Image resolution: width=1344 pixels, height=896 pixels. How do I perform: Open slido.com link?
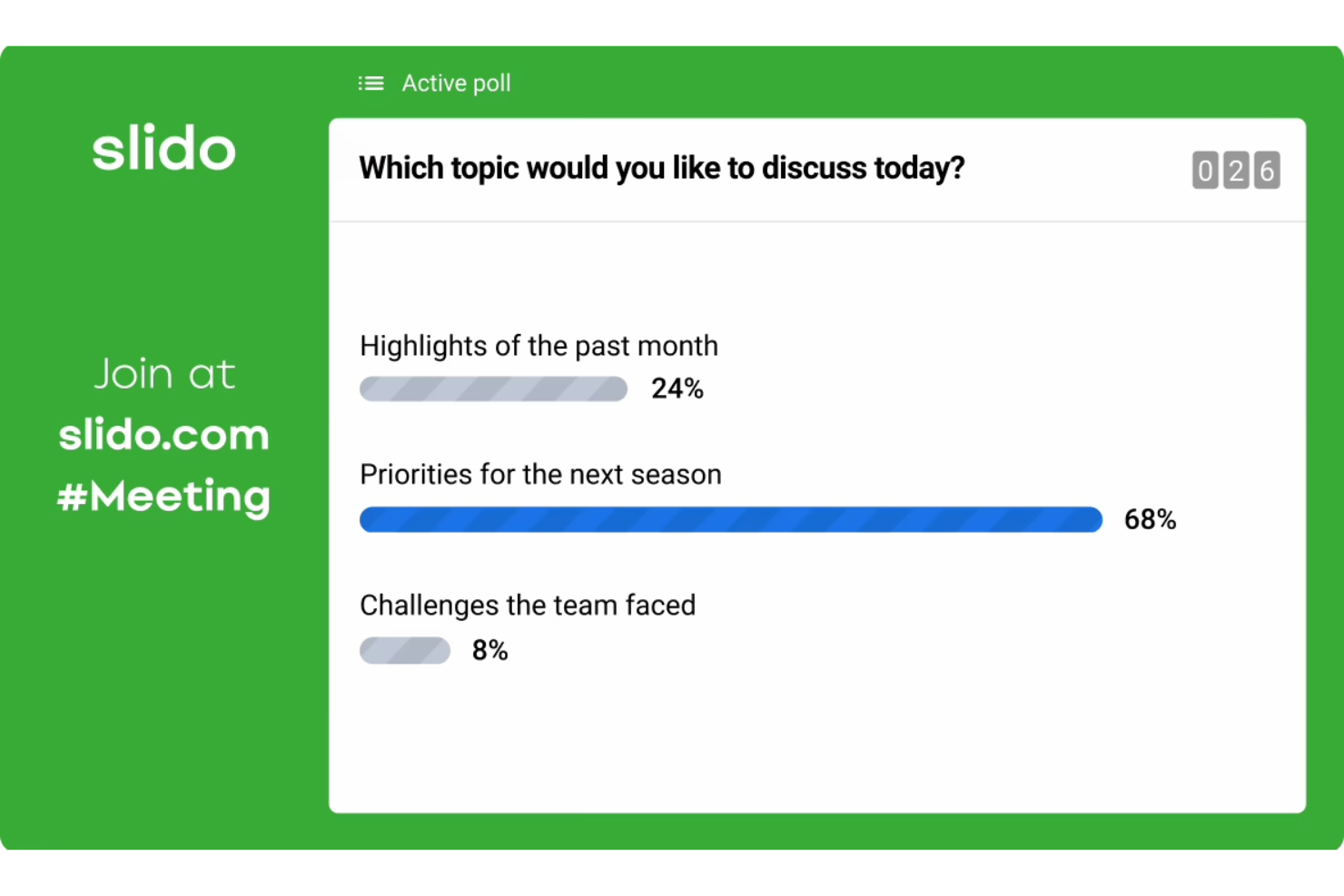pyautogui.click(x=163, y=435)
